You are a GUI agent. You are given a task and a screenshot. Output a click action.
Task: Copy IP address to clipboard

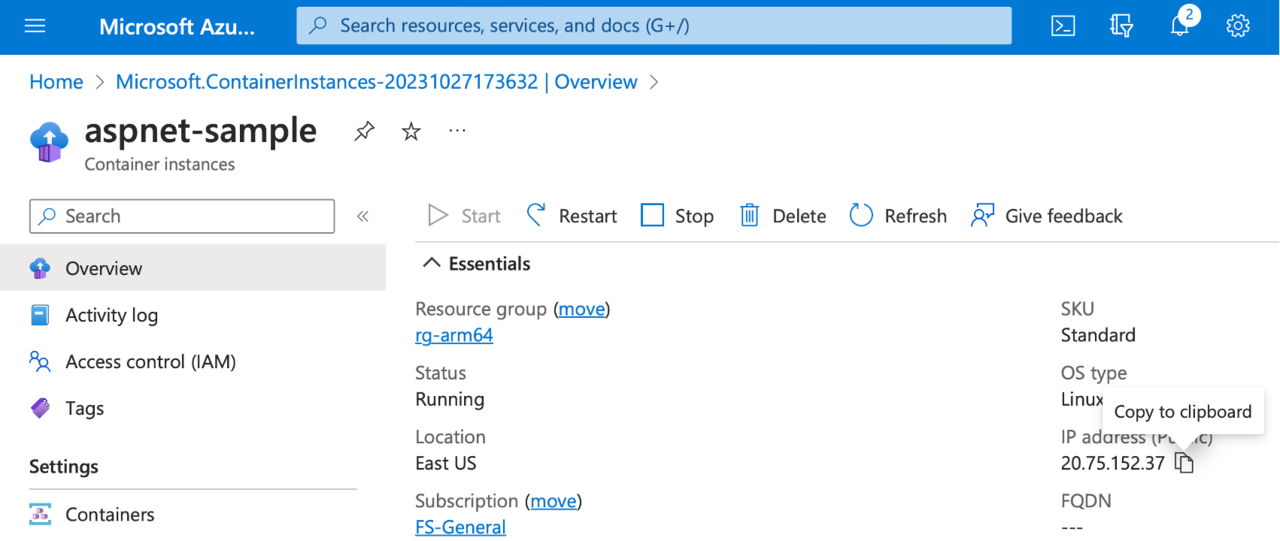point(1184,463)
